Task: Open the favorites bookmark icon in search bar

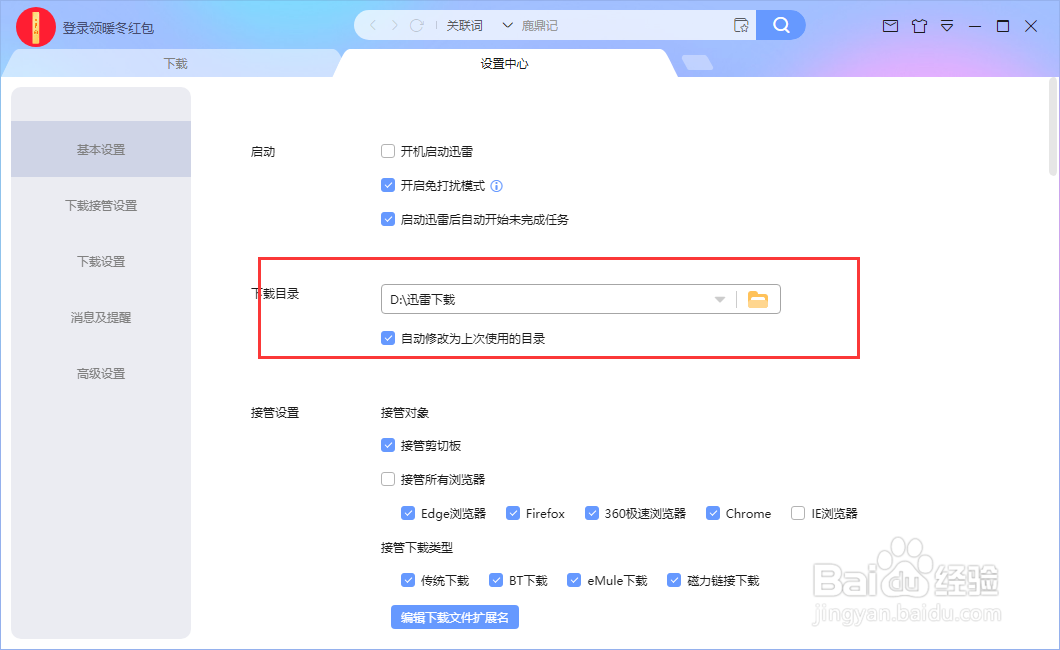Action: point(741,26)
